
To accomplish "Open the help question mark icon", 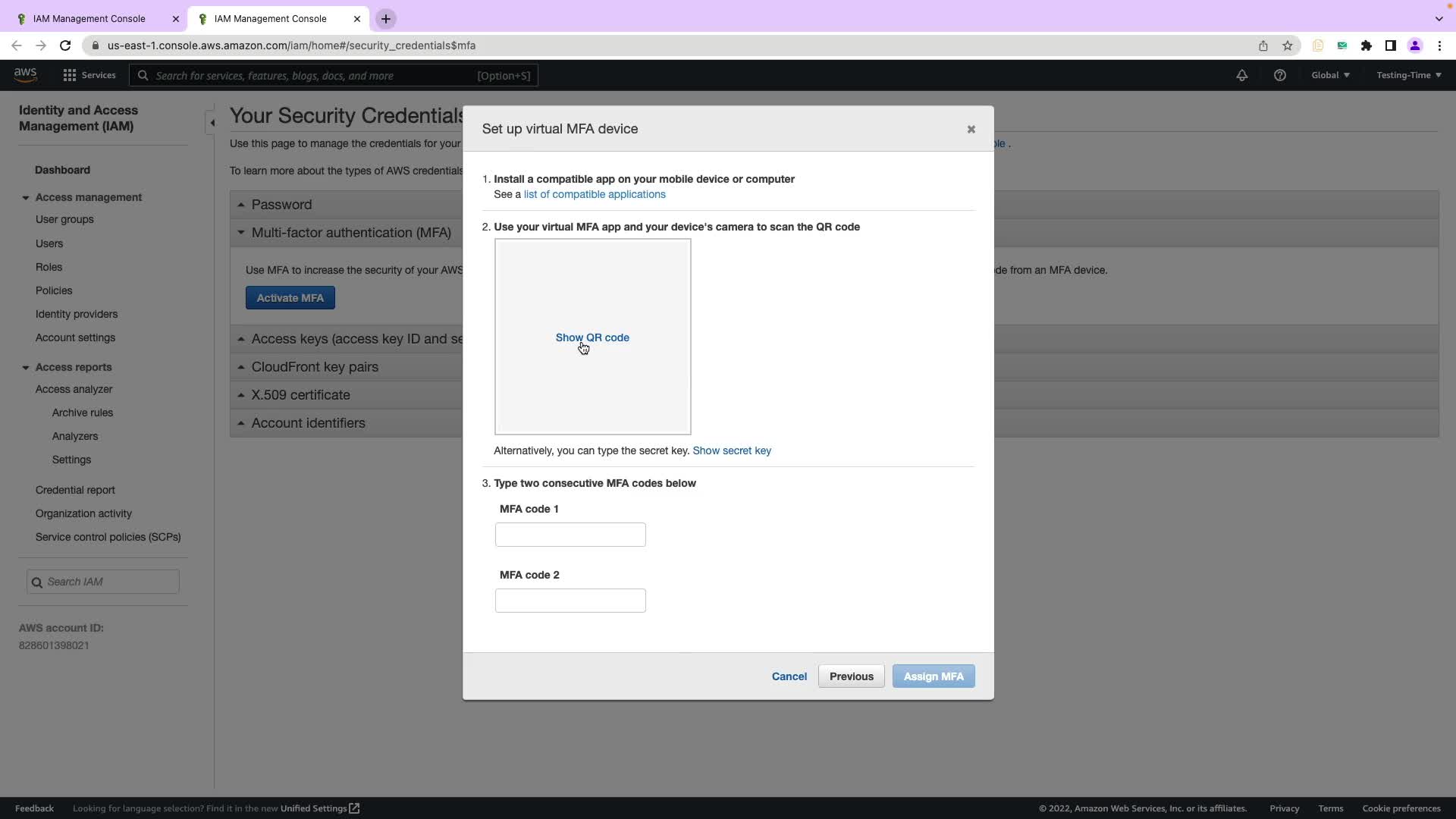I will 1279,75.
